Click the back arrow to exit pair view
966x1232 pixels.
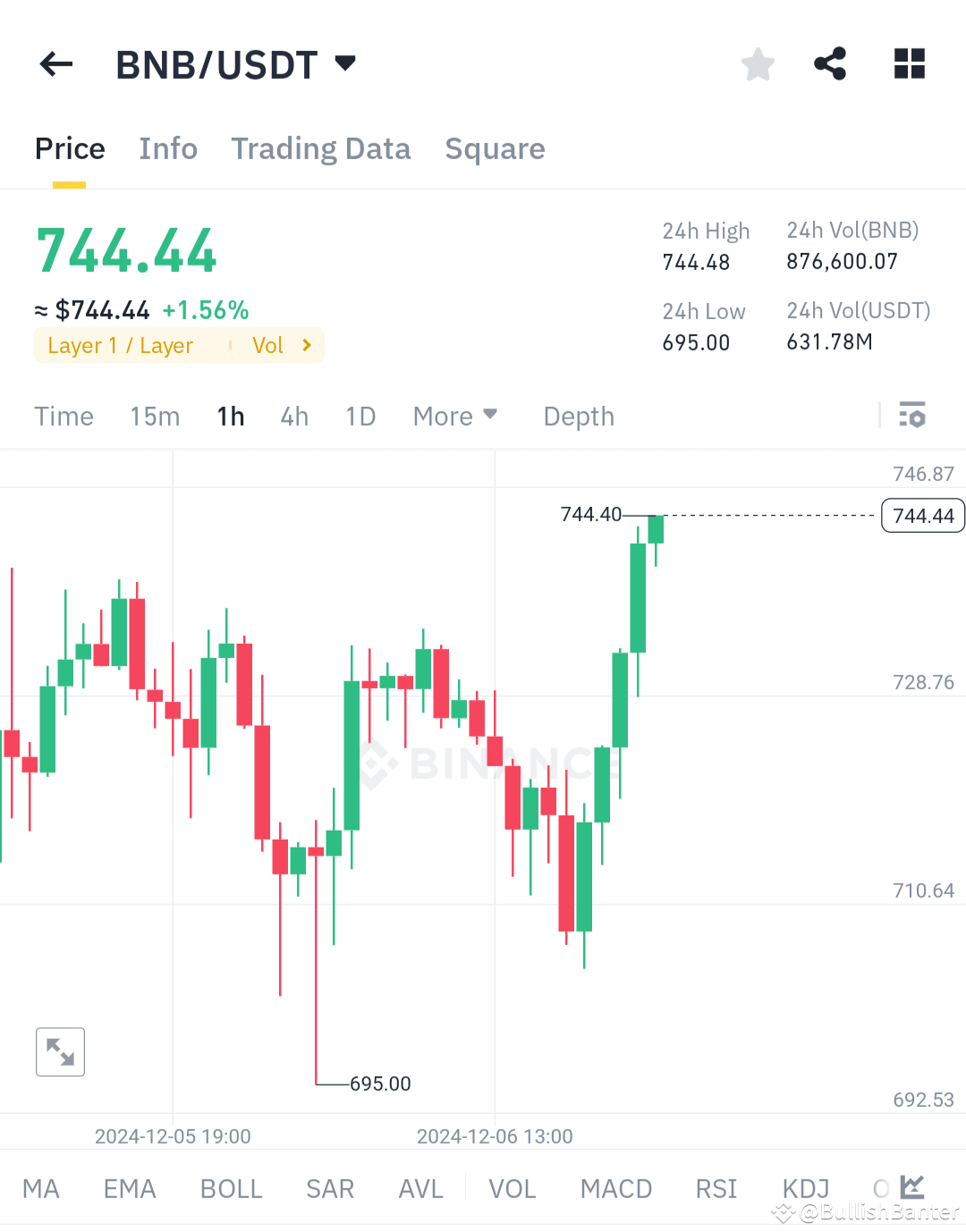pos(55,63)
